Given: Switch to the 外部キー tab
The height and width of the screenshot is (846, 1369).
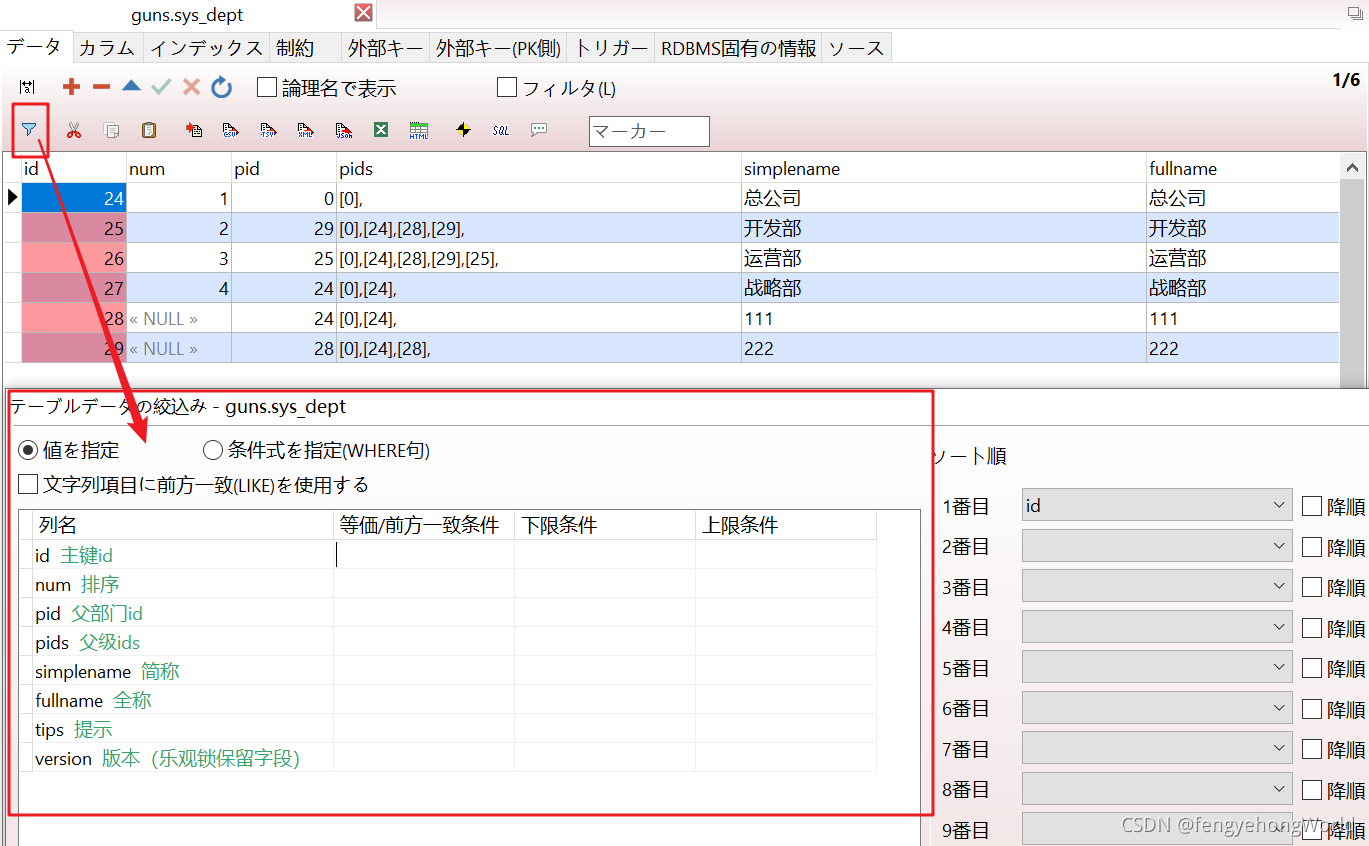Looking at the screenshot, I should pyautogui.click(x=384, y=48).
